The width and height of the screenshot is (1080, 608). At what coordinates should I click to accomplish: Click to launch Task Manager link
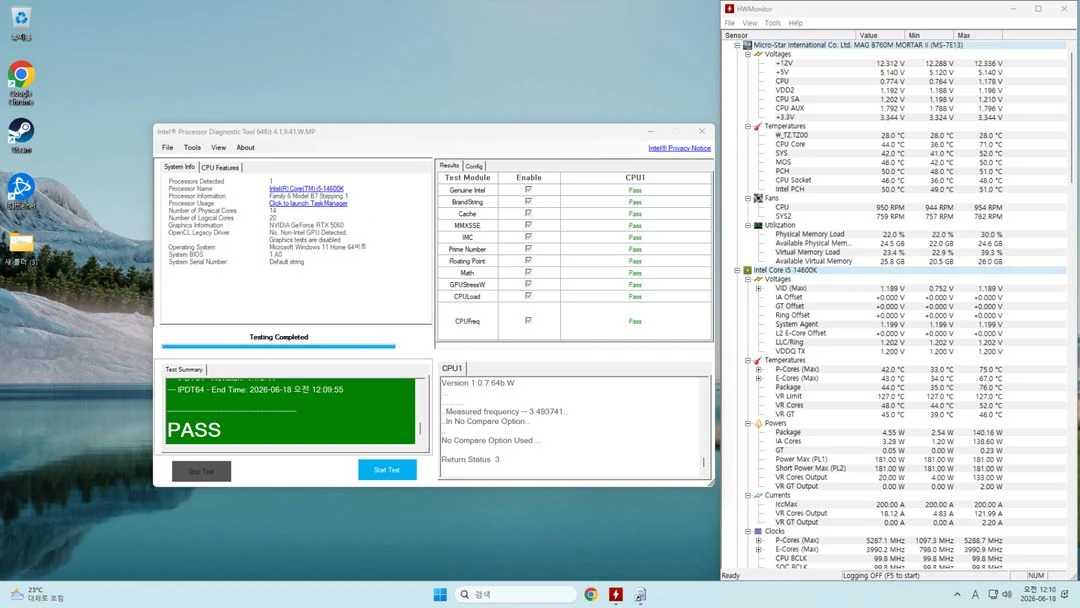pos(308,203)
